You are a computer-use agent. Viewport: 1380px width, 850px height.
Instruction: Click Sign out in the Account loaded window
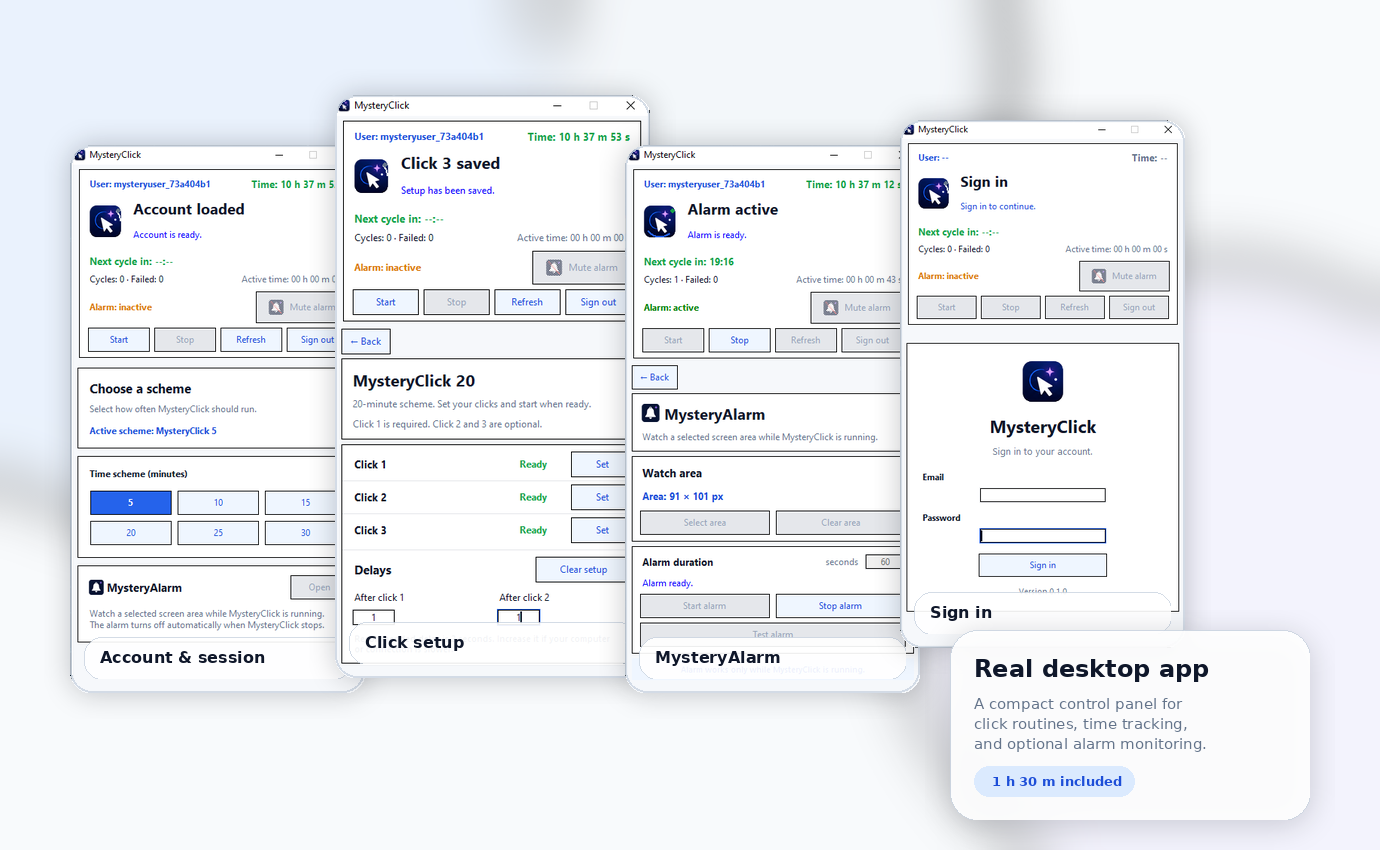(x=312, y=340)
